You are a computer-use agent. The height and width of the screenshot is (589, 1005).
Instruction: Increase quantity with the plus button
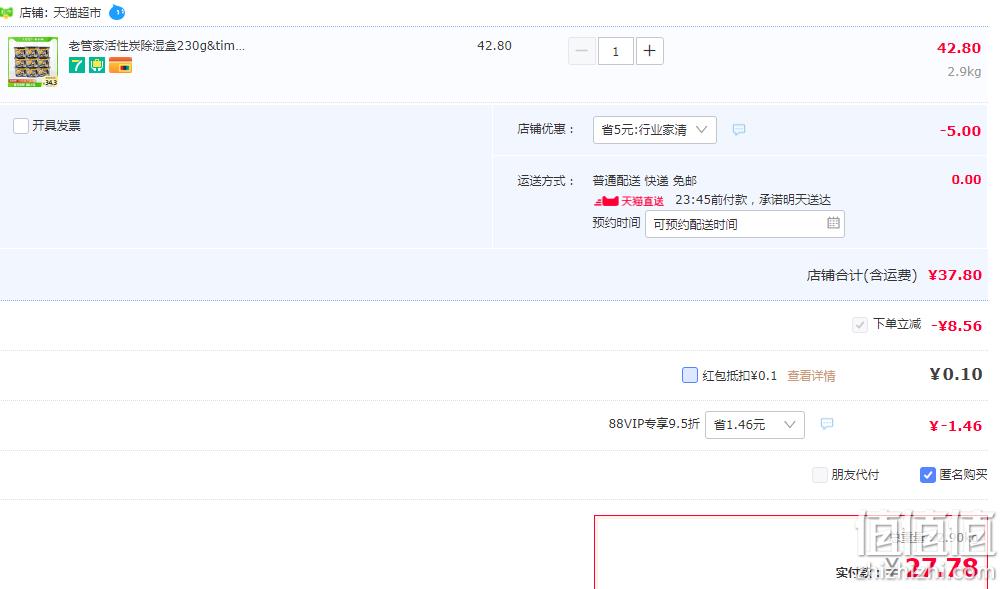(649, 51)
